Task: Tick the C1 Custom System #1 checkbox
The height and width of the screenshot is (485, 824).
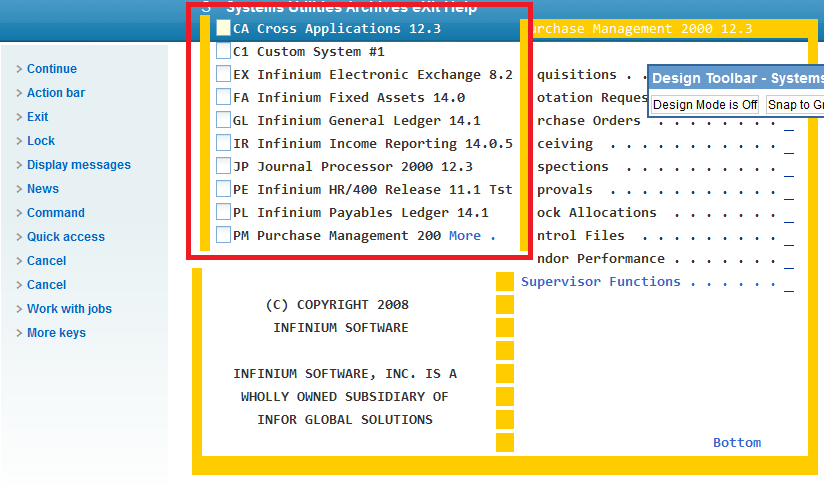Action: pyautogui.click(x=223, y=51)
